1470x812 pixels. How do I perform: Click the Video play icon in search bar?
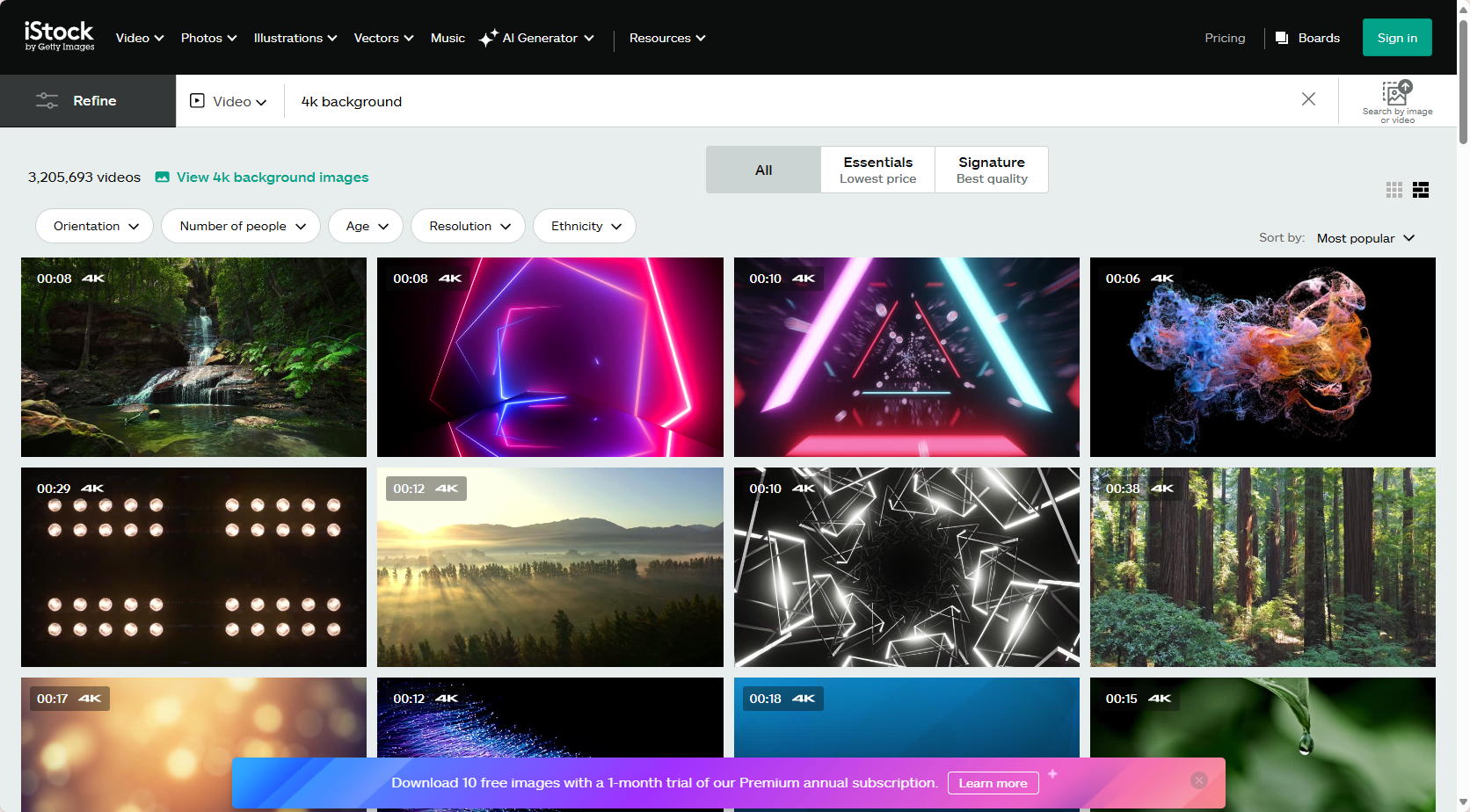click(x=198, y=101)
